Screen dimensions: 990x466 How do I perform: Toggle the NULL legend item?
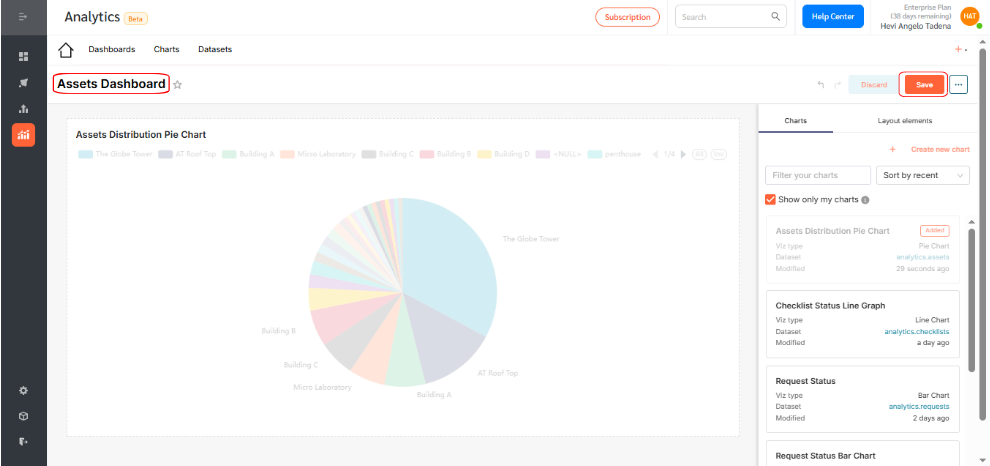558,154
